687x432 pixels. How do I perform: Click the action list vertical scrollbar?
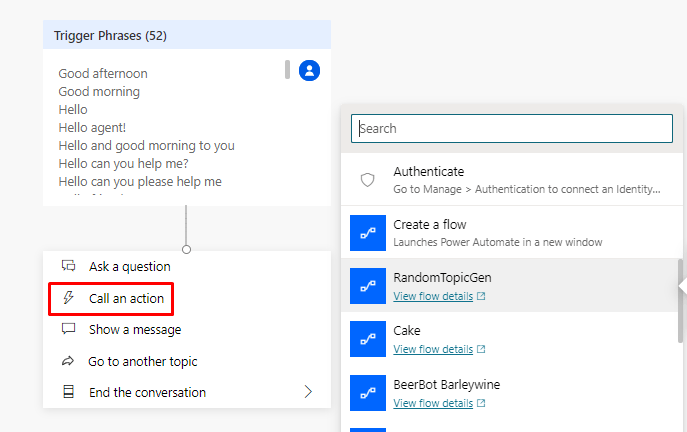681,290
